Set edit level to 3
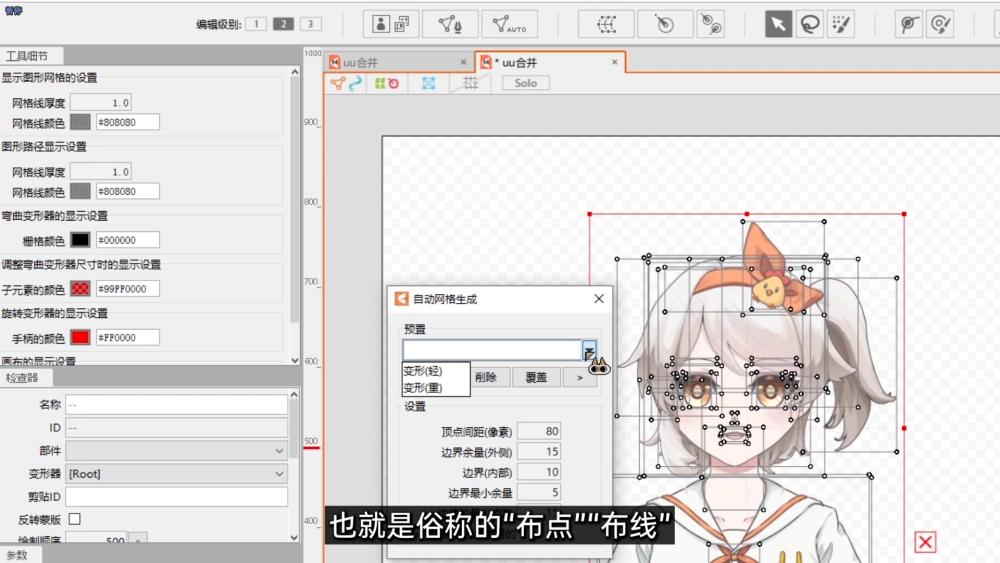 tap(311, 24)
